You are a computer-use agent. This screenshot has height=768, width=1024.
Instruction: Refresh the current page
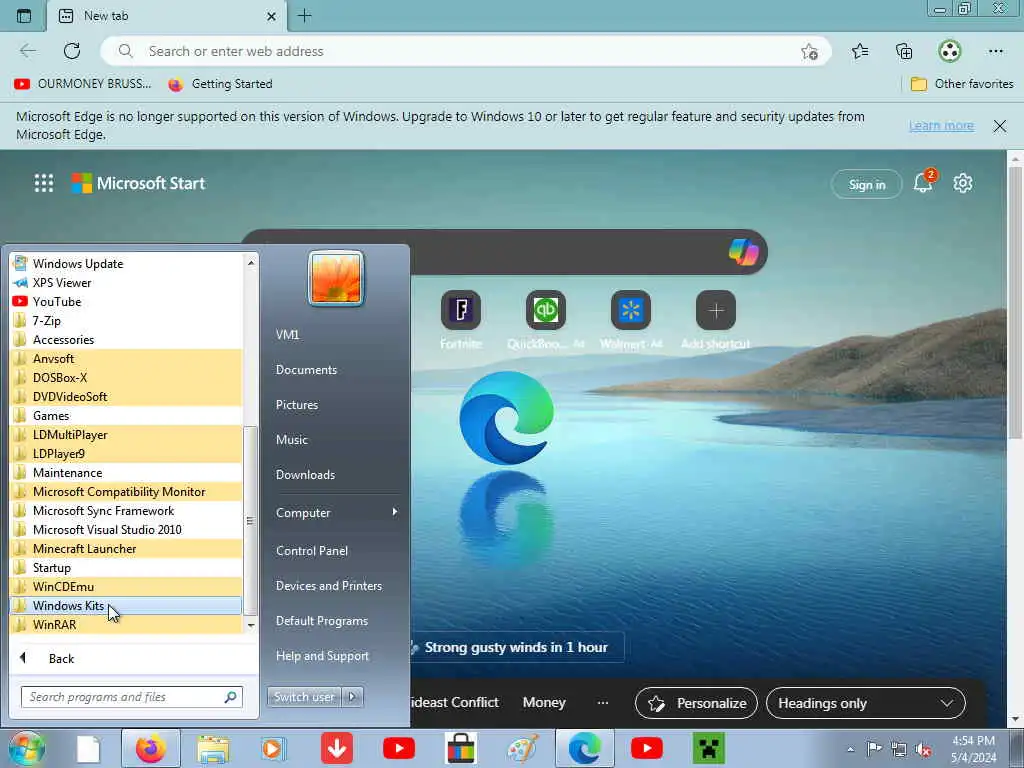pyautogui.click(x=72, y=51)
